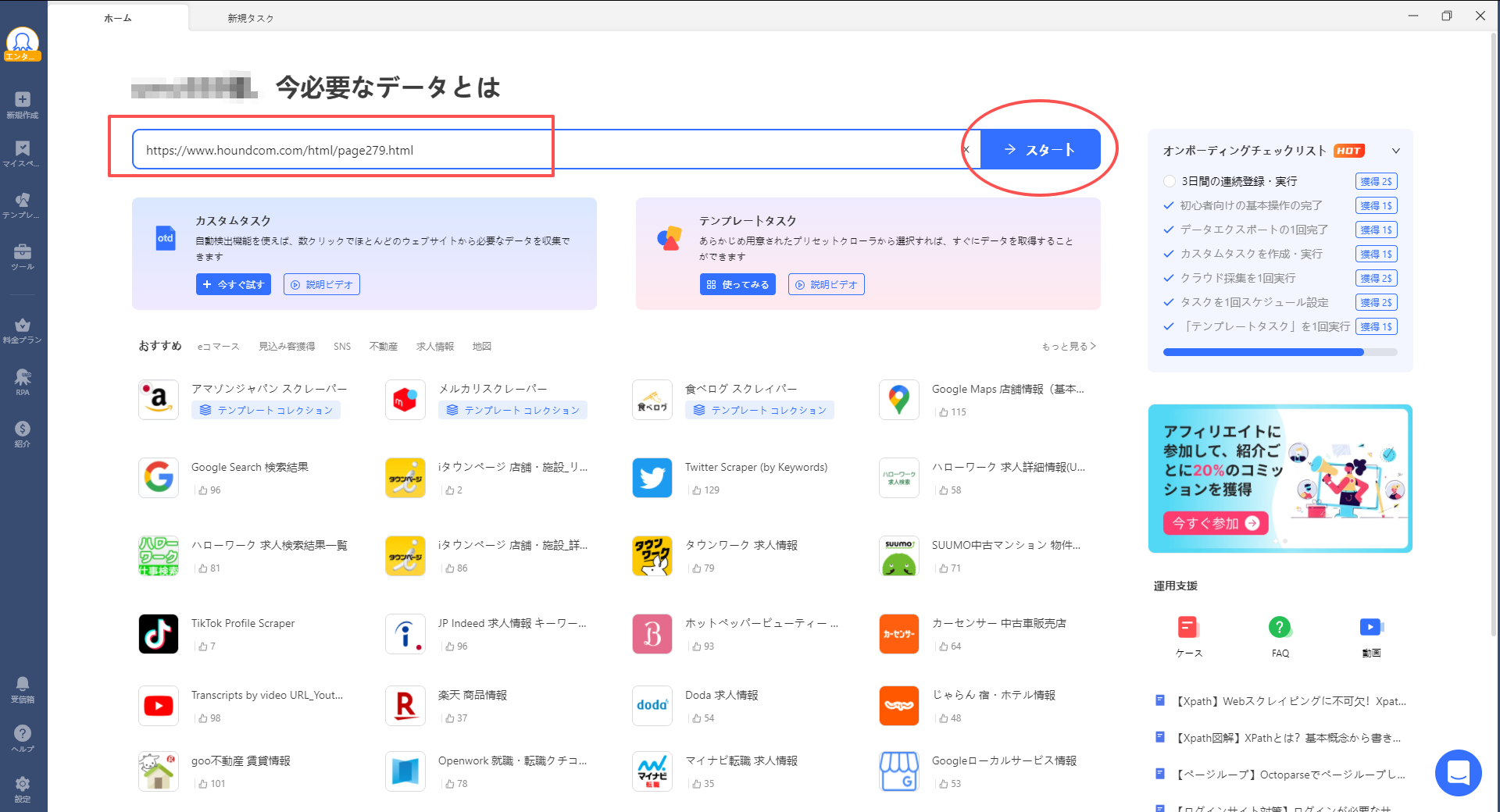
Task: Click the FAQ green question icon
Action: click(1280, 627)
